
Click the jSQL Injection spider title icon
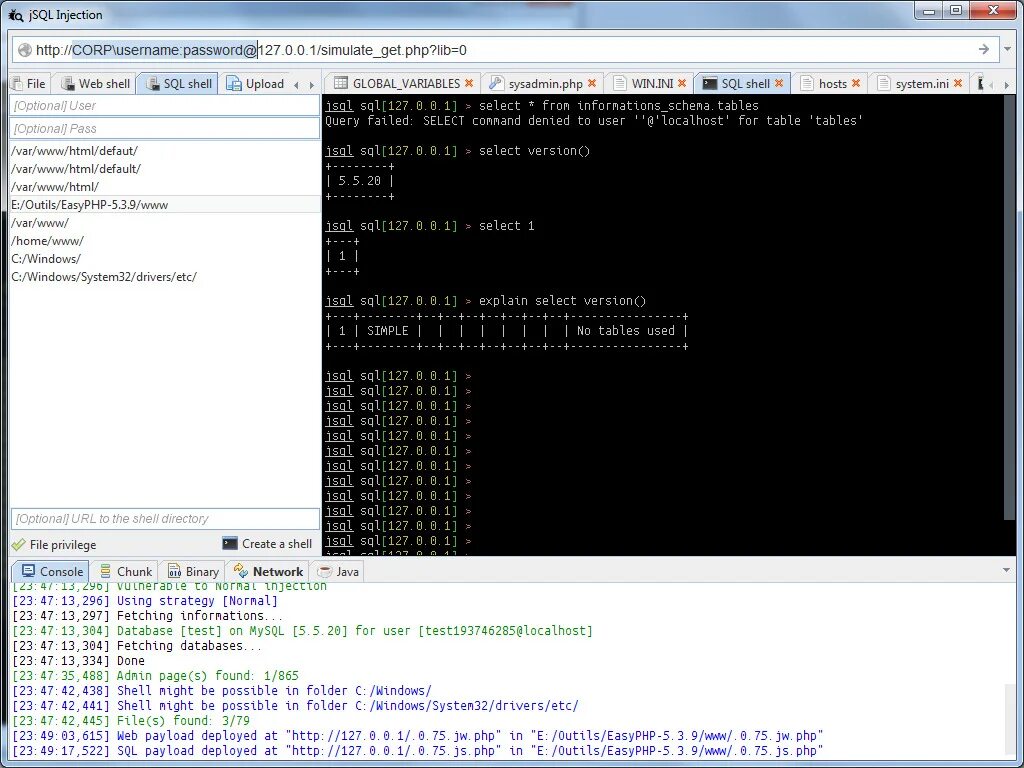click(16, 14)
